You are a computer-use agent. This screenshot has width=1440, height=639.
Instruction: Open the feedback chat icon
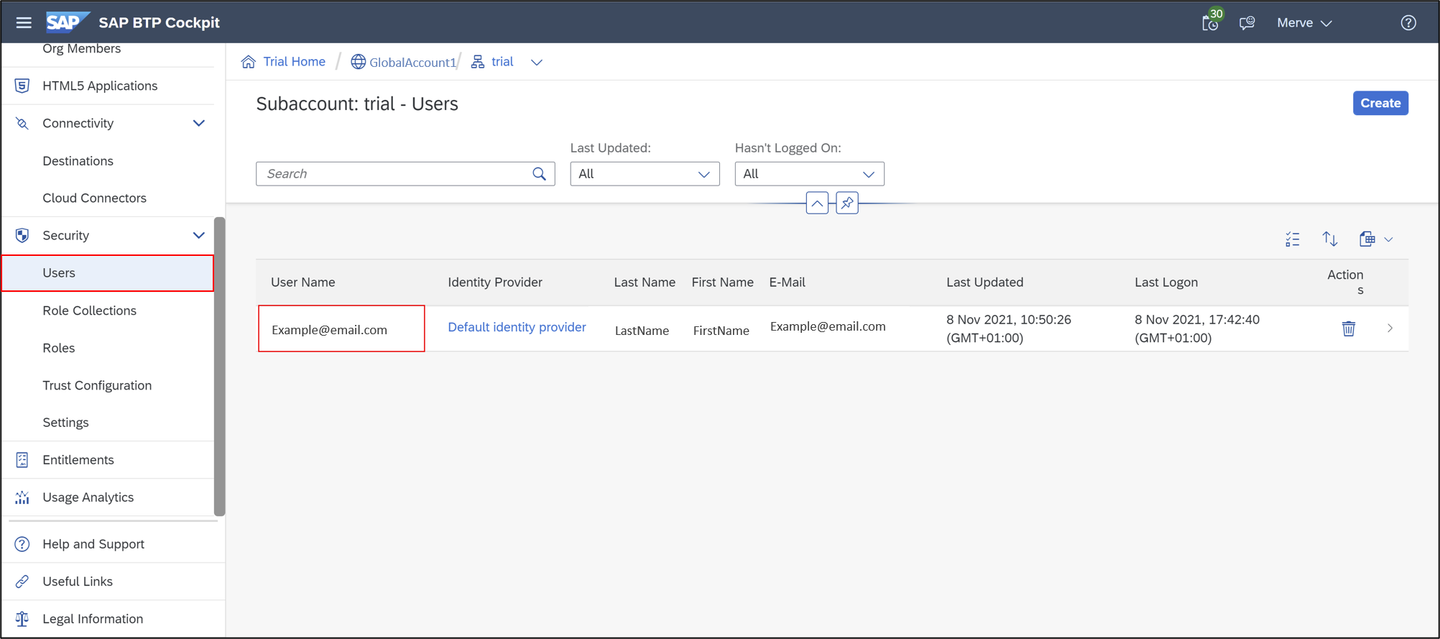point(1247,23)
